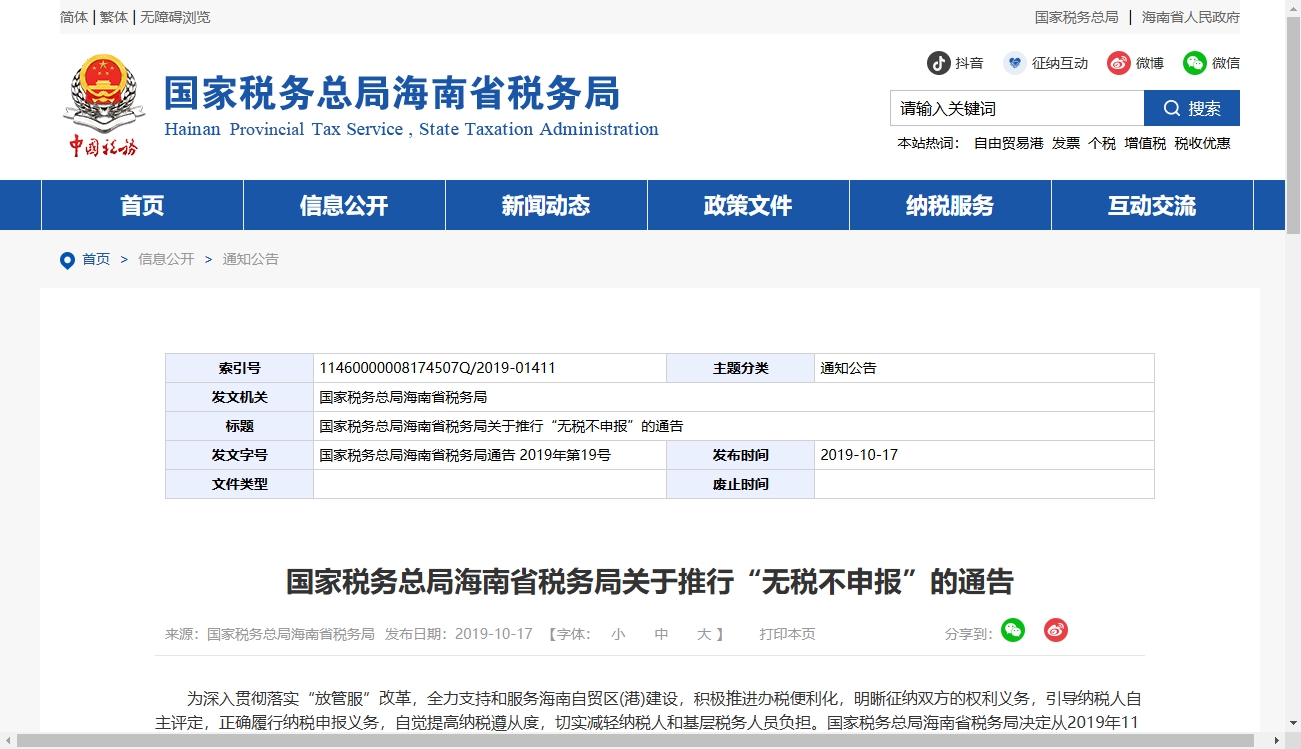This screenshot has height=749, width=1301.
Task: Share article via red Weibo icon
Action: coord(1056,630)
